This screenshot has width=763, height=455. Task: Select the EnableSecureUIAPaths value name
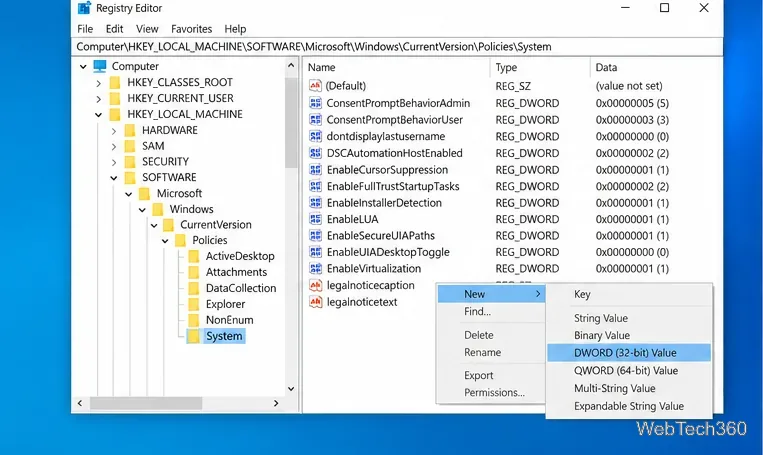(x=381, y=236)
